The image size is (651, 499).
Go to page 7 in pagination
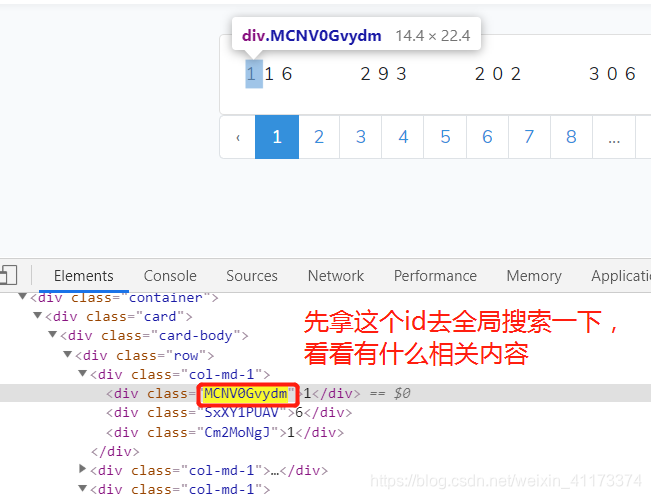(x=529, y=137)
